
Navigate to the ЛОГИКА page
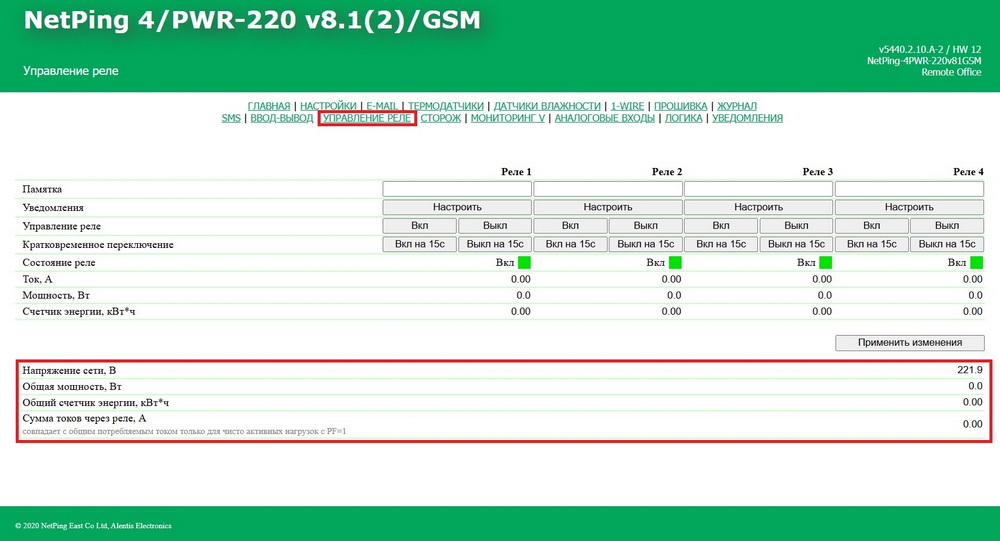pyautogui.click(x=684, y=118)
